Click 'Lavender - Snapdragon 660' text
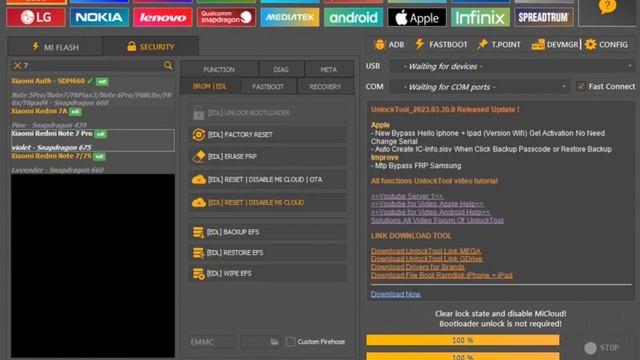The image size is (640, 360). point(57,170)
